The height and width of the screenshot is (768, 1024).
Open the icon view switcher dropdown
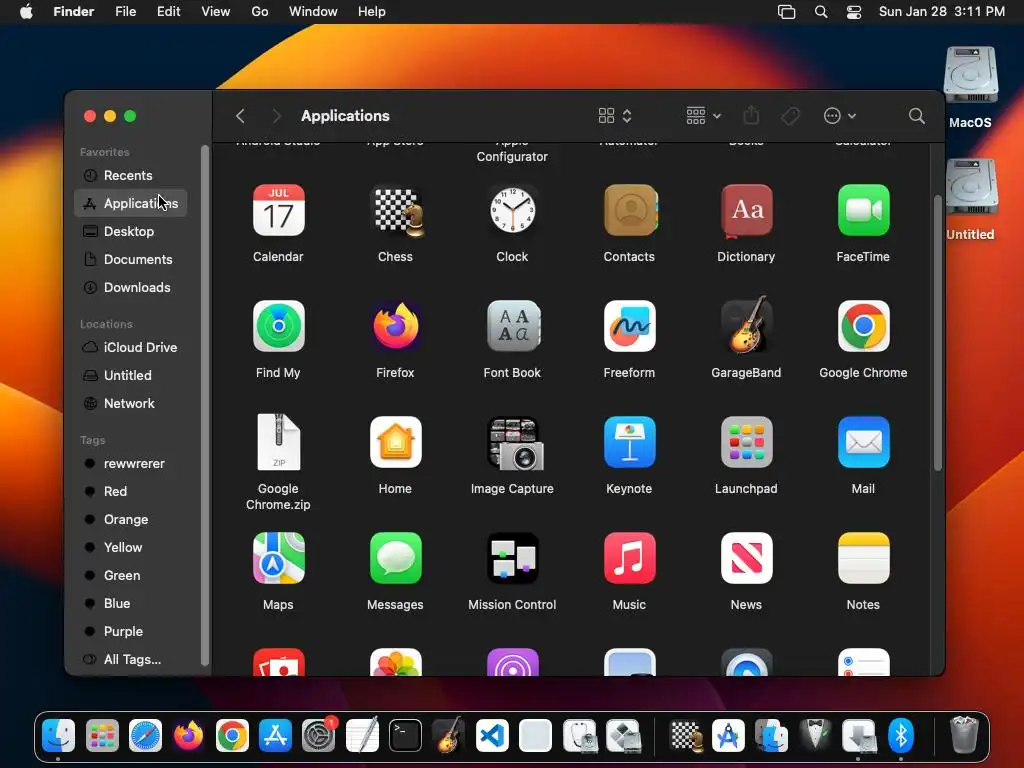tap(615, 116)
